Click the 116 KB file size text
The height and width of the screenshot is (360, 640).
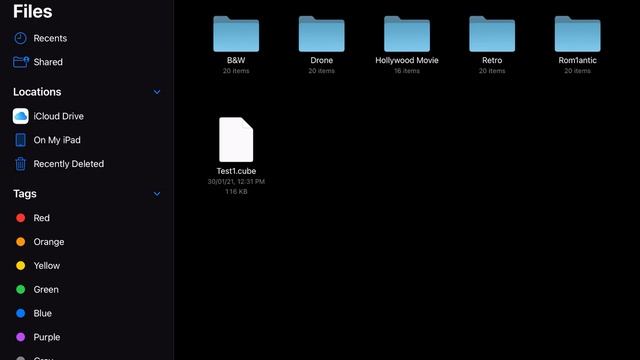coord(236,191)
